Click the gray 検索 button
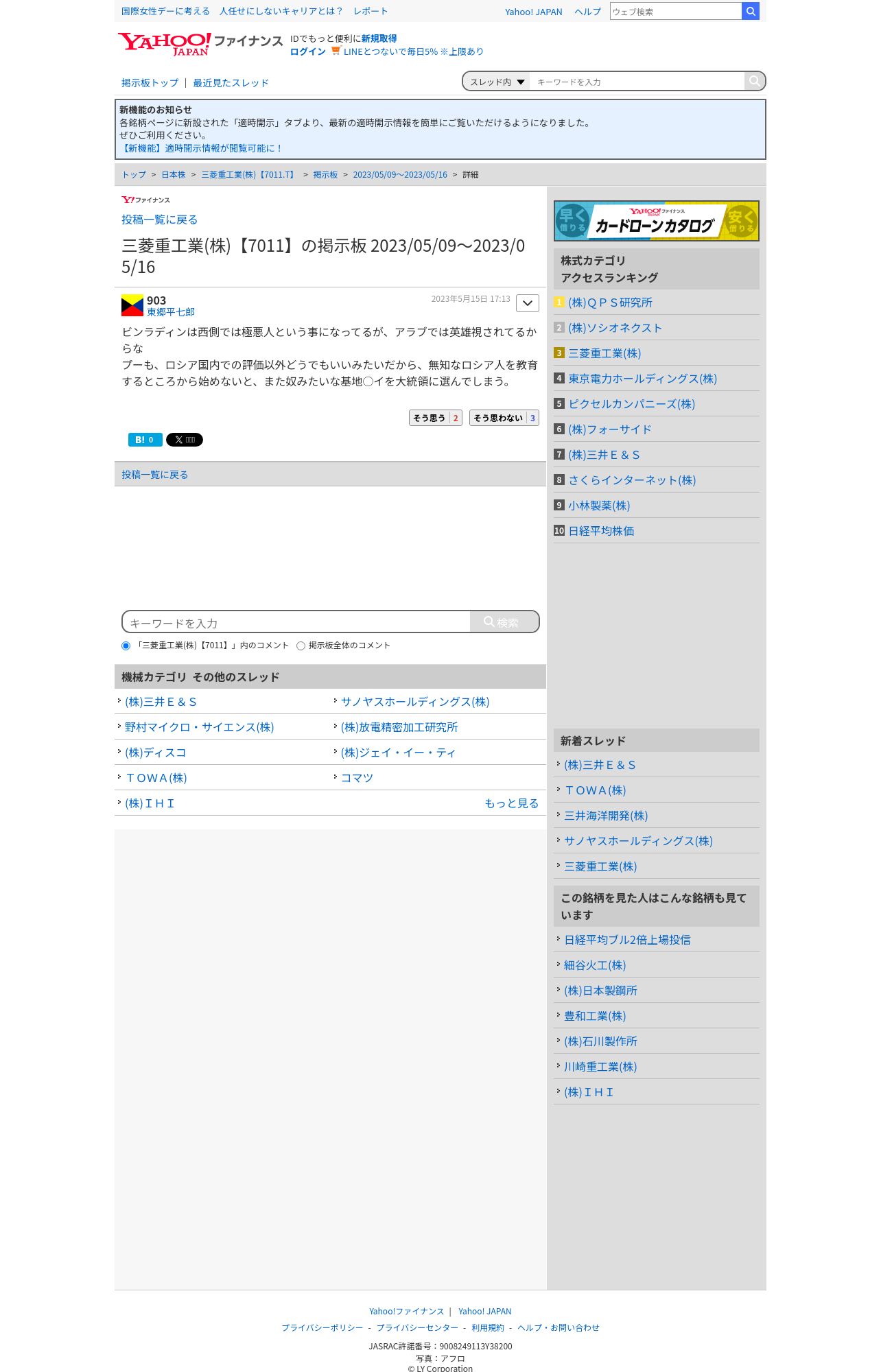Image resolution: width=881 pixels, height=1372 pixels. (x=504, y=622)
